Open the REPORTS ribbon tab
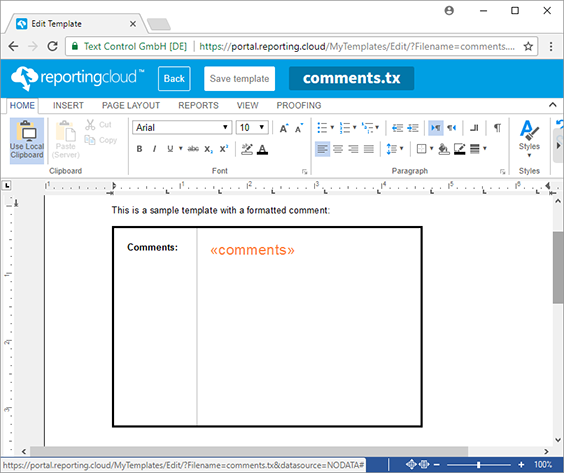 (x=199, y=105)
